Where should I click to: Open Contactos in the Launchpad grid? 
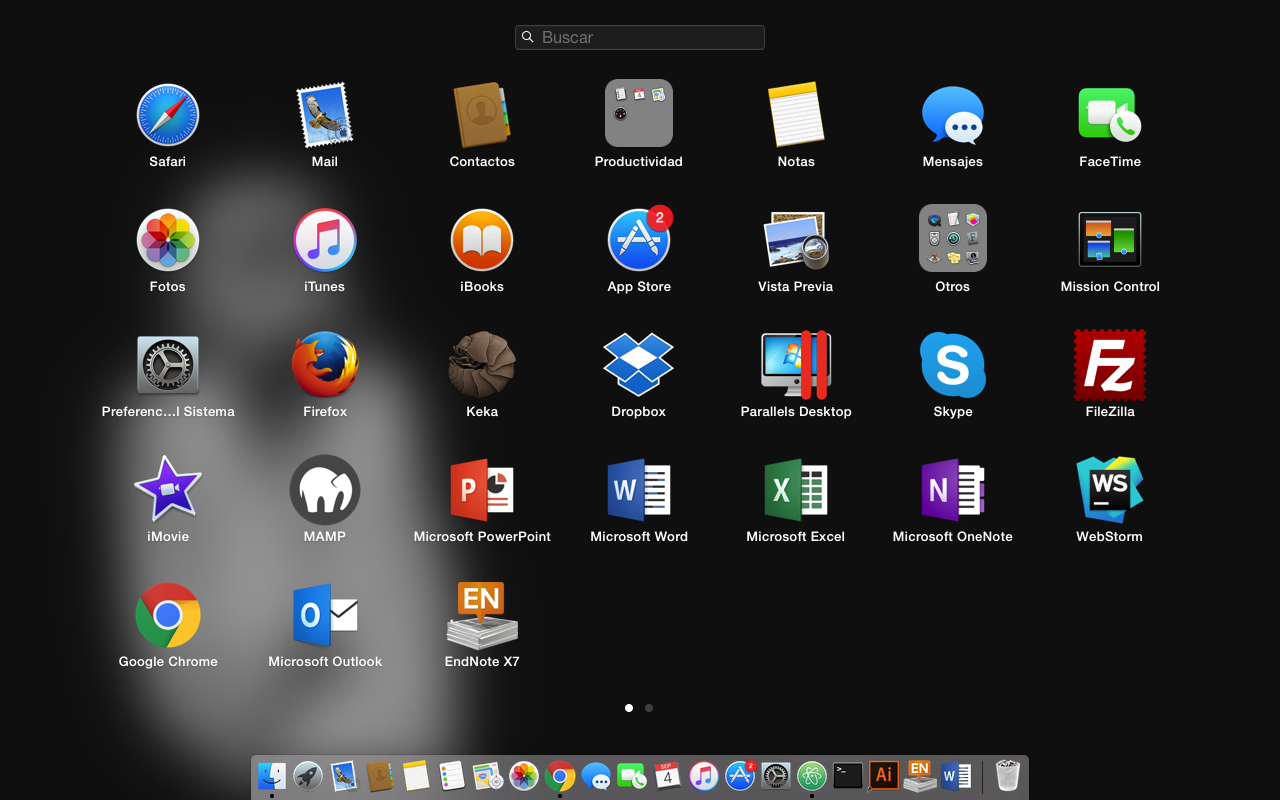tap(482, 115)
